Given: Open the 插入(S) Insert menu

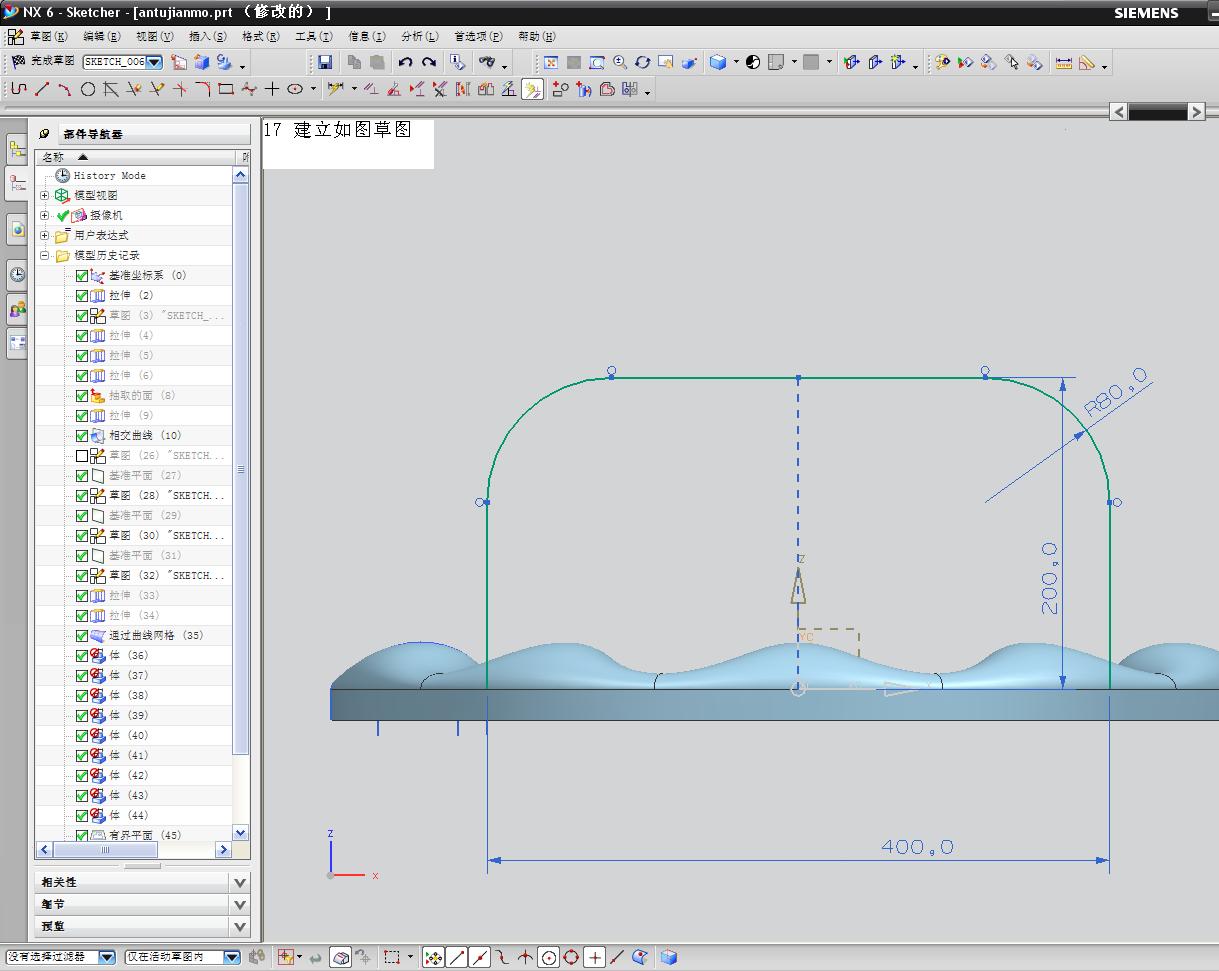Looking at the screenshot, I should [x=207, y=36].
